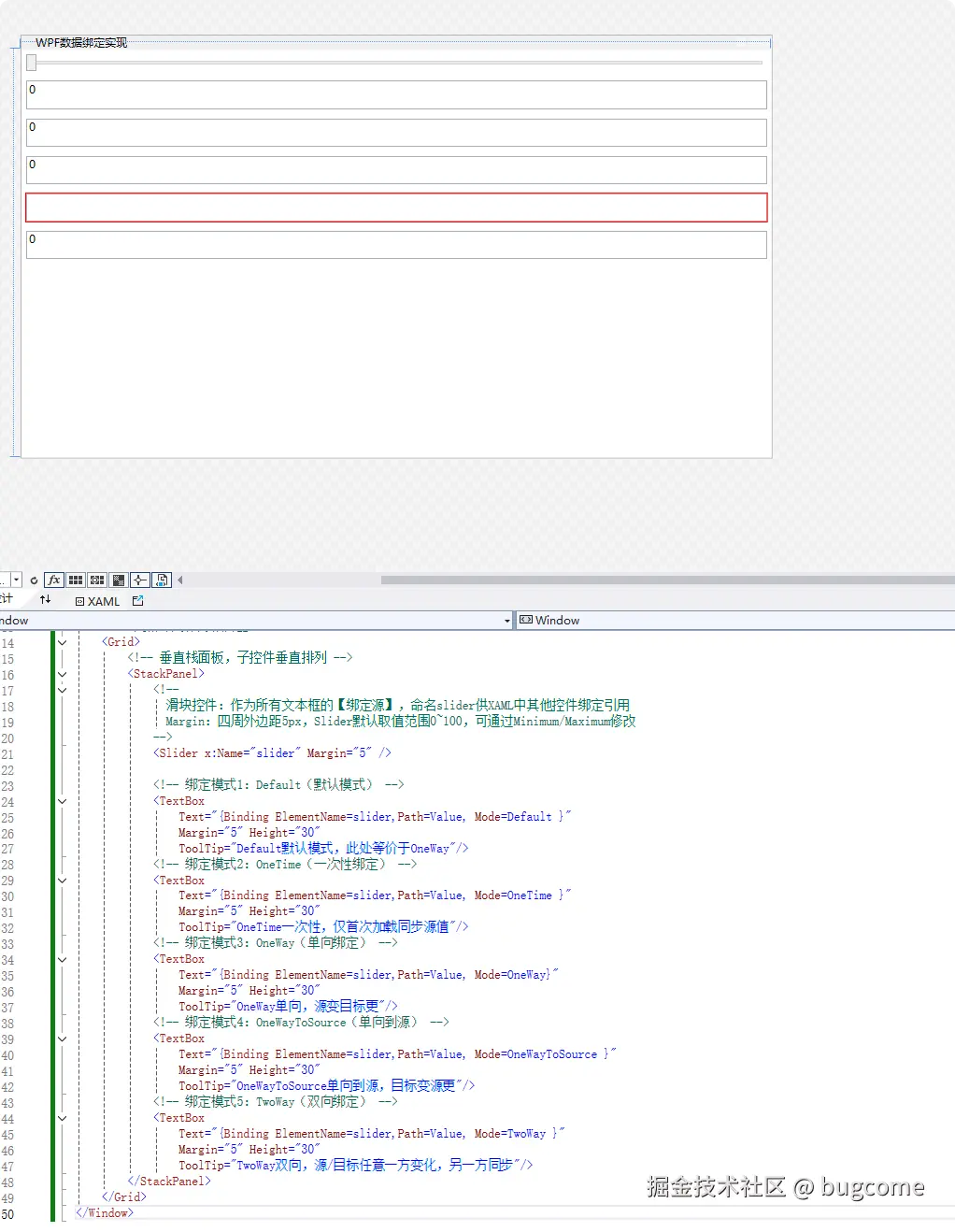Collapse the StackPanel element on line 16
Screen dimensions: 955x1232
tap(63, 674)
